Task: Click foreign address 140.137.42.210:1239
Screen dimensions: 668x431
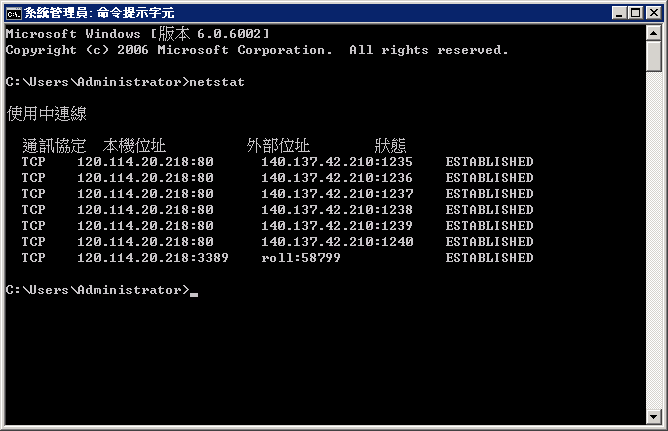Action: point(337,226)
